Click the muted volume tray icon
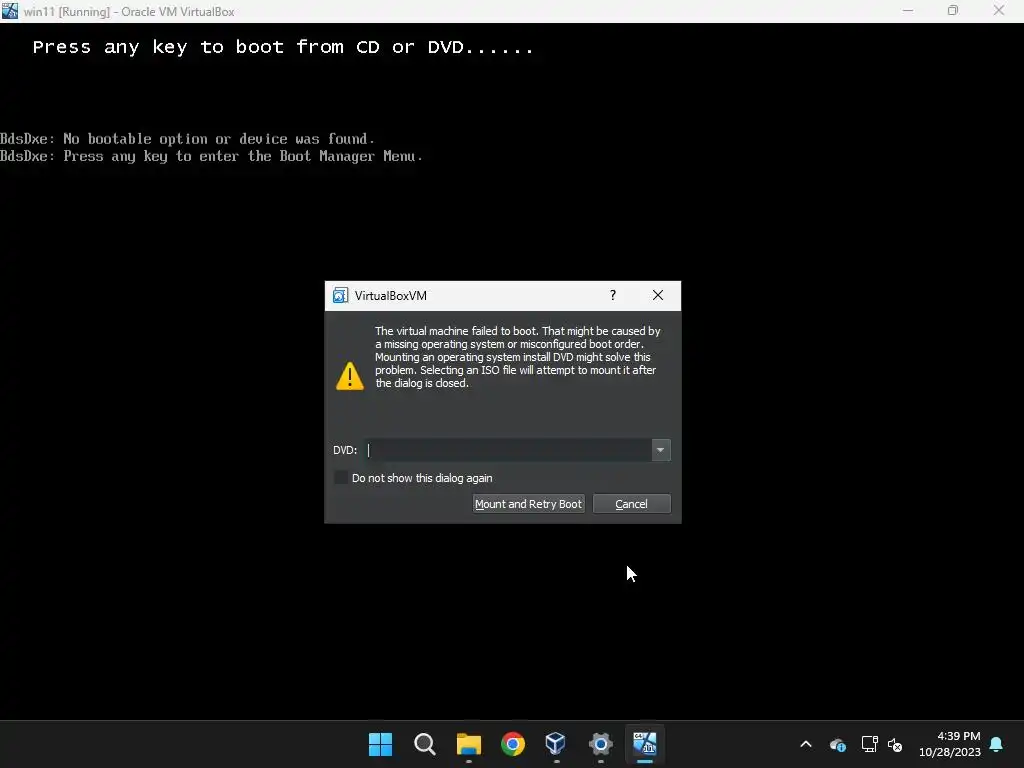The width and height of the screenshot is (1024, 768). (895, 744)
